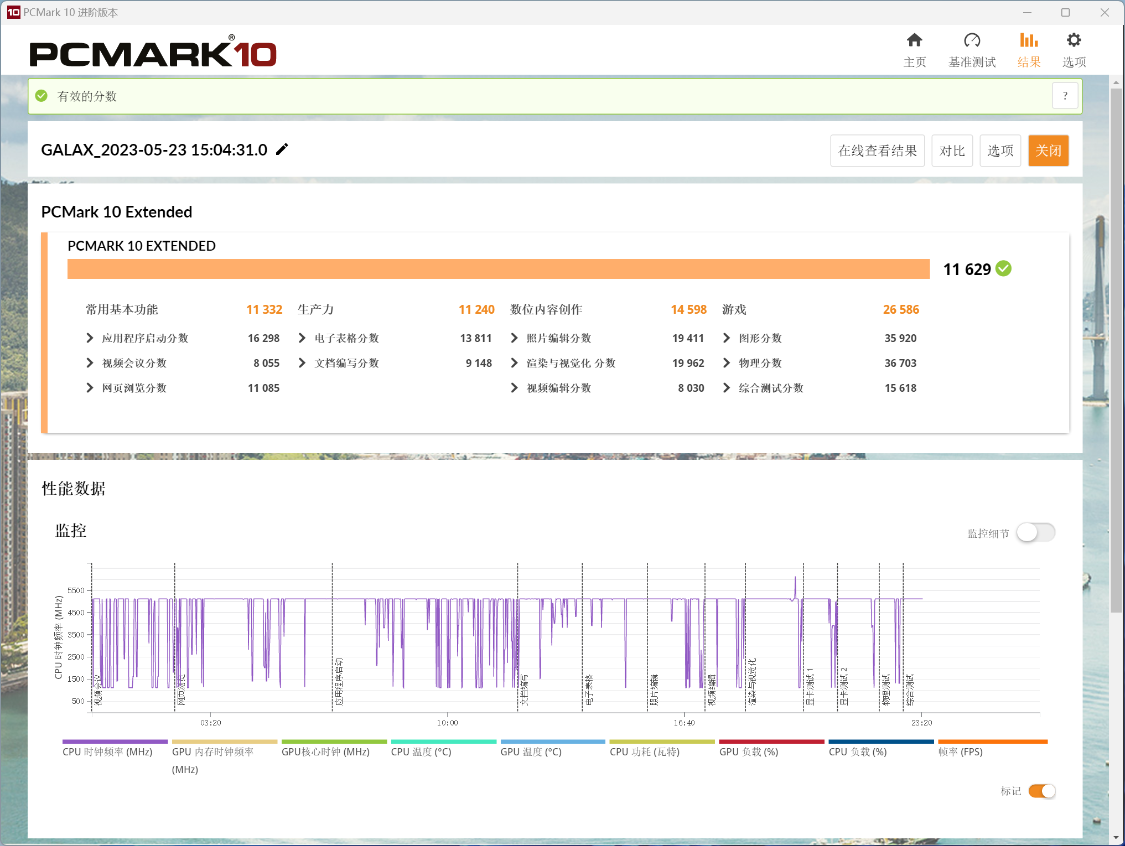The height and width of the screenshot is (846, 1125).
Task: Expand 电子表格分数 row
Action: pos(302,338)
